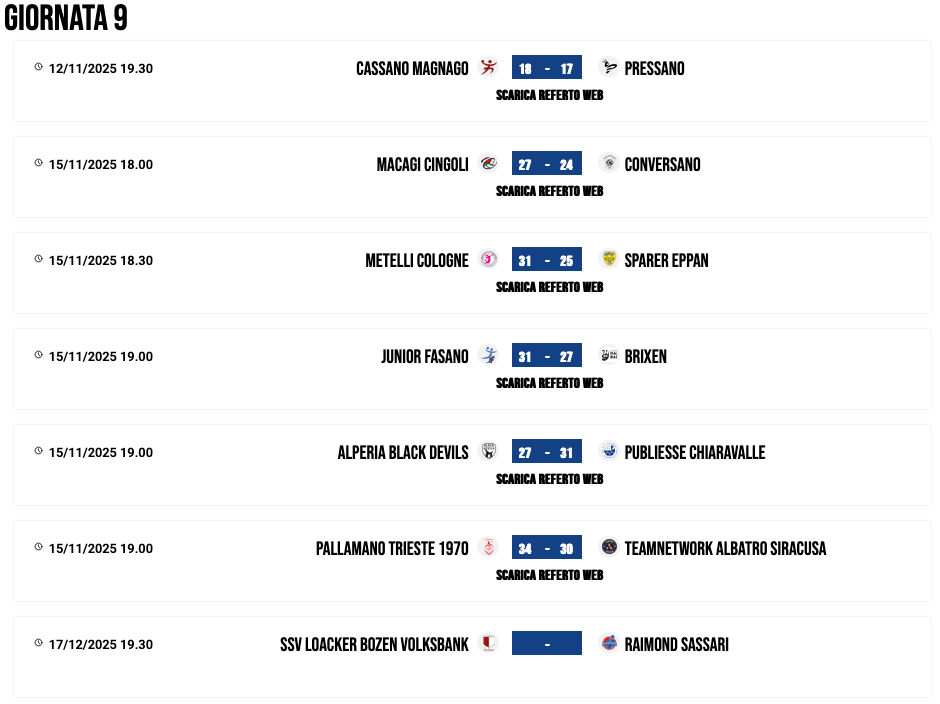Click the 27 - 31 score box

coord(546,452)
